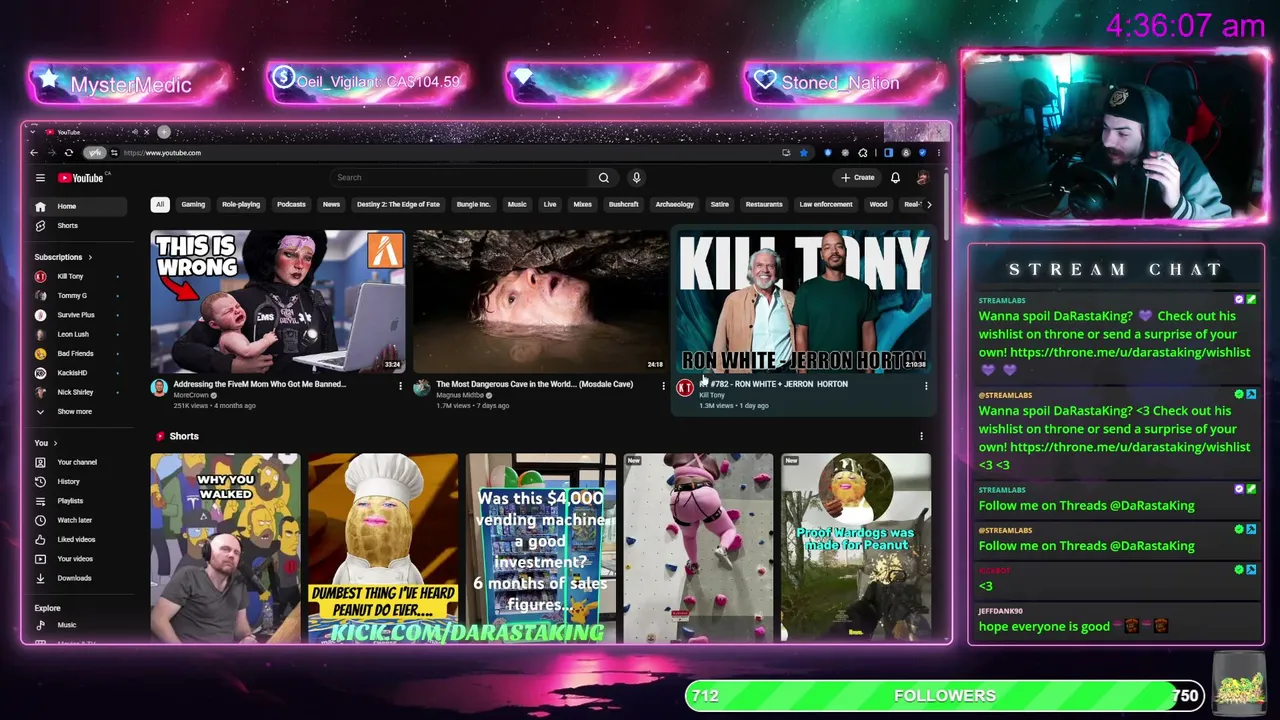Image resolution: width=1280 pixels, height=720 pixels.
Task: Open the Addressing the FiveM Mom video title
Action: (x=259, y=384)
